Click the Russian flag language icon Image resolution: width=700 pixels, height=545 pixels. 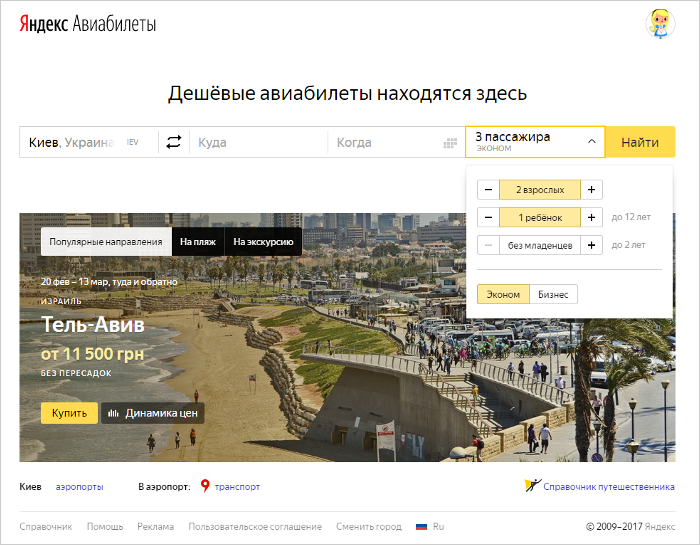(x=421, y=527)
